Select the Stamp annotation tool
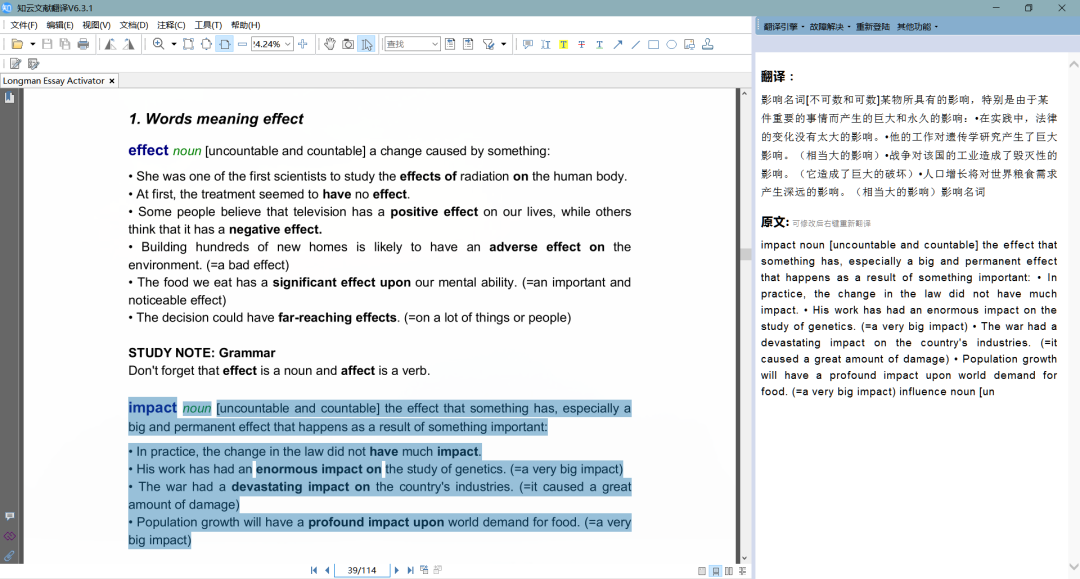This screenshot has height=579, width=1080. (x=708, y=44)
